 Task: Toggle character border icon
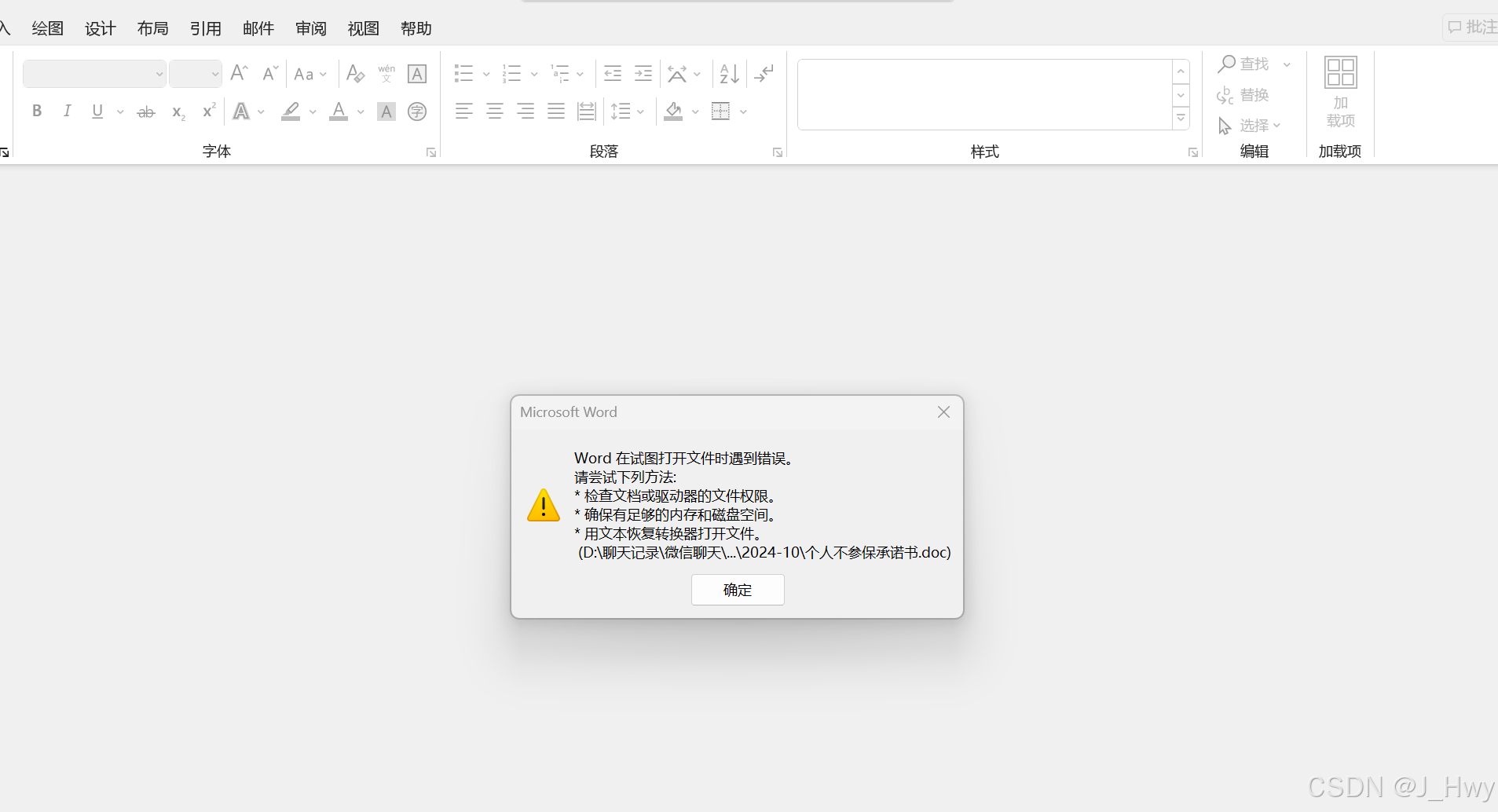[417, 74]
